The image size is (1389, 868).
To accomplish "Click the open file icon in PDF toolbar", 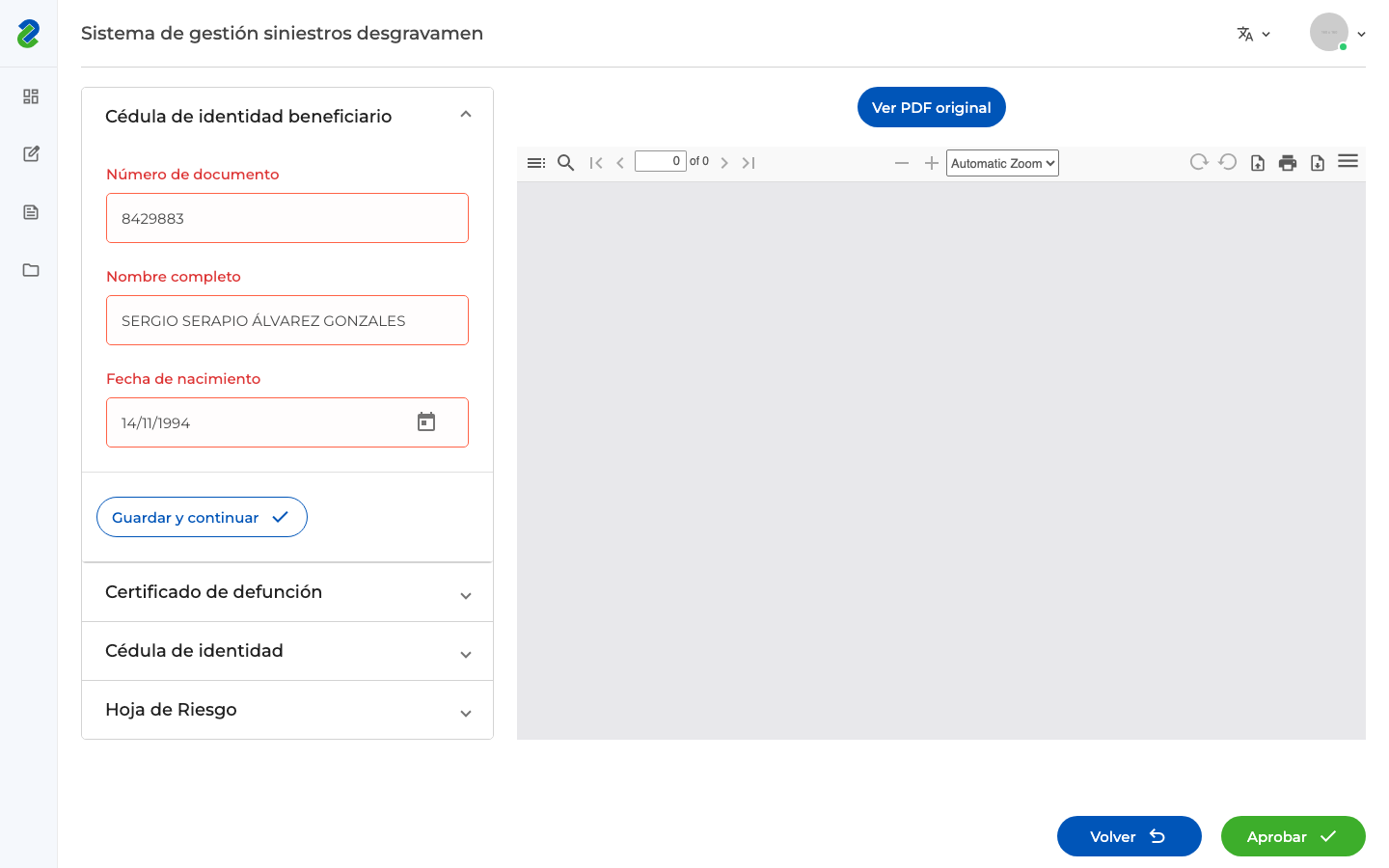I will (1258, 163).
